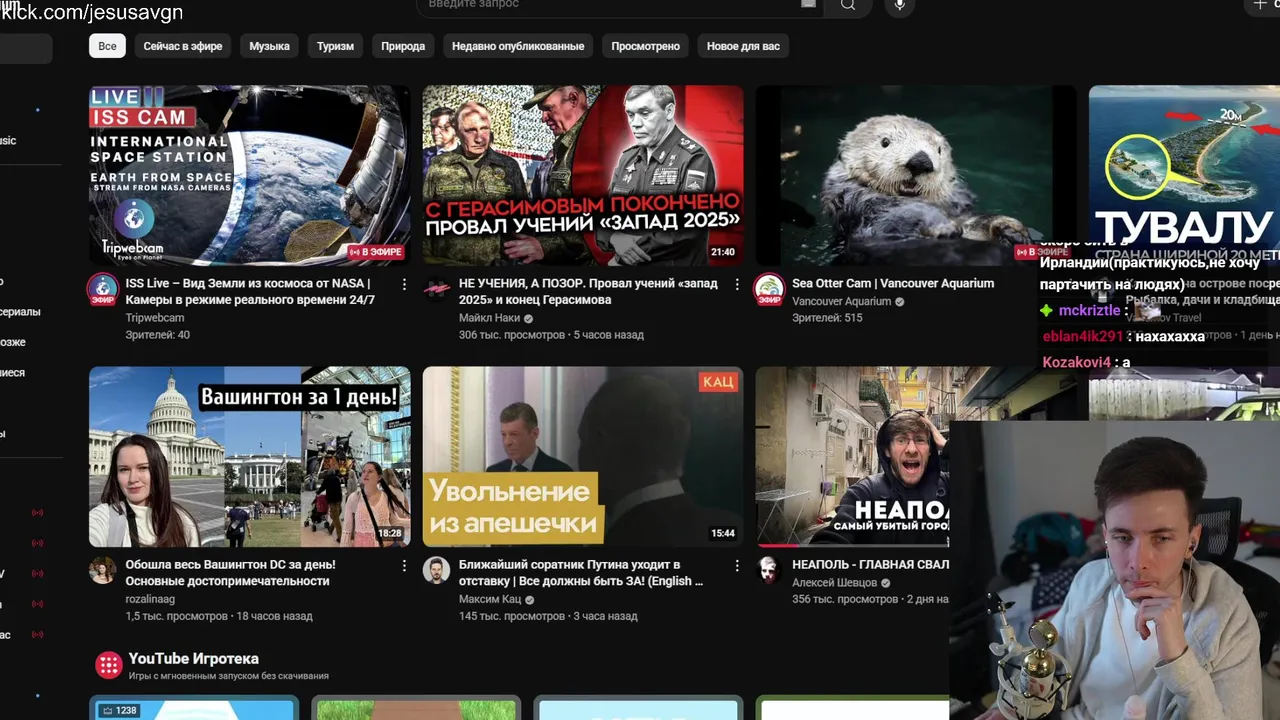This screenshot has height=720, width=1280.
Task: Go to the rozalinaag channel name
Action: (x=150, y=599)
